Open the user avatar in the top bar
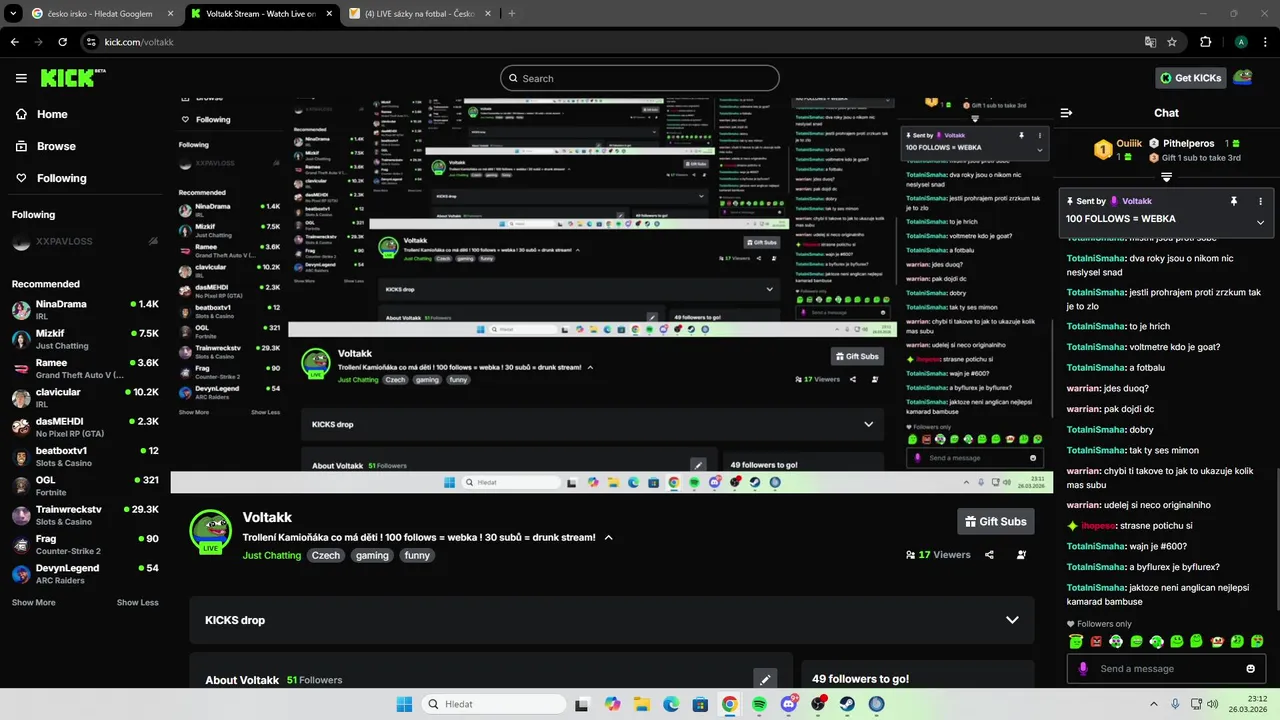Viewport: 1280px width, 720px height. tap(1242, 77)
